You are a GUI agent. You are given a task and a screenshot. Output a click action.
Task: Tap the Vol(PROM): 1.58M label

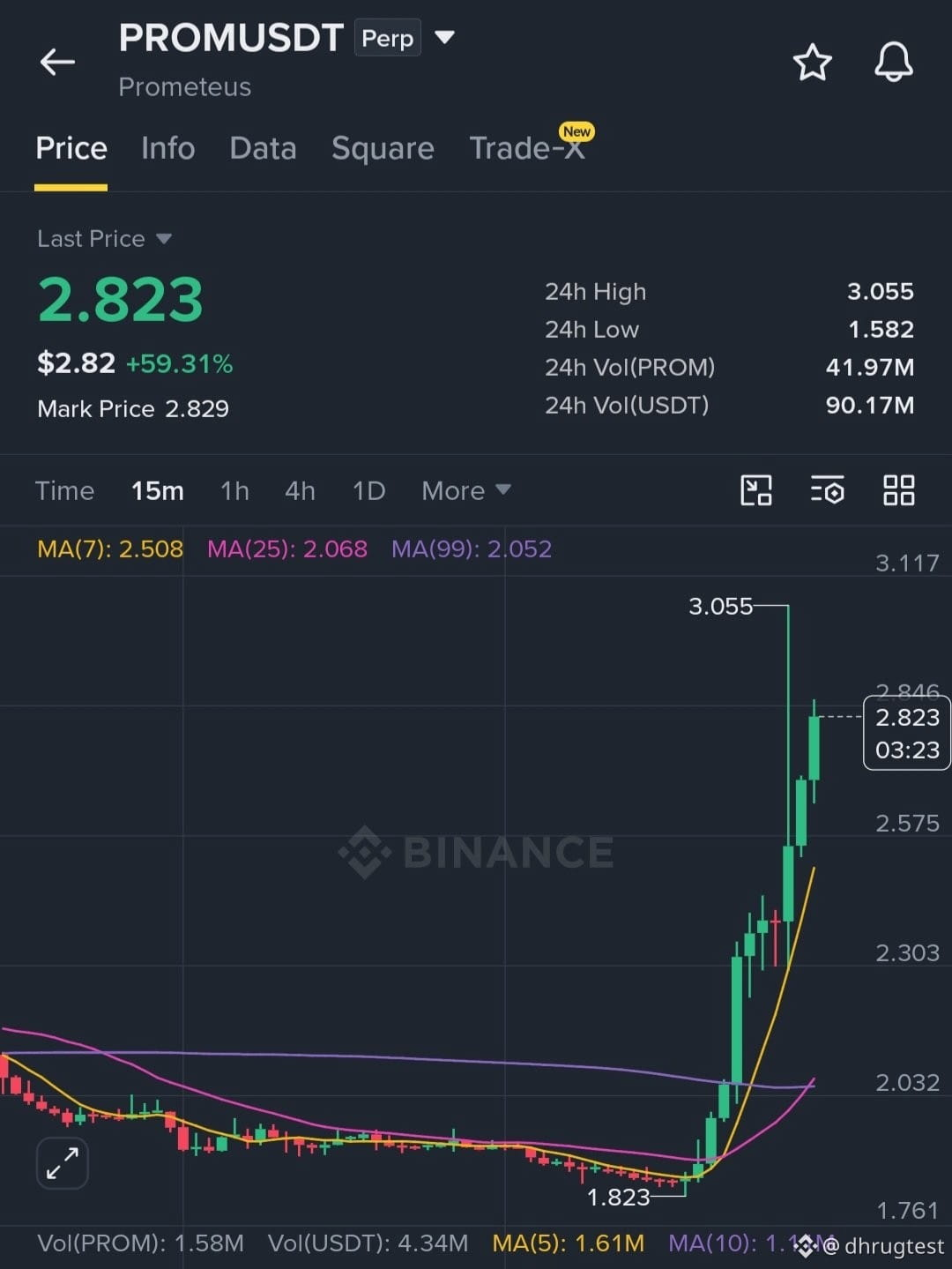click(x=140, y=1243)
